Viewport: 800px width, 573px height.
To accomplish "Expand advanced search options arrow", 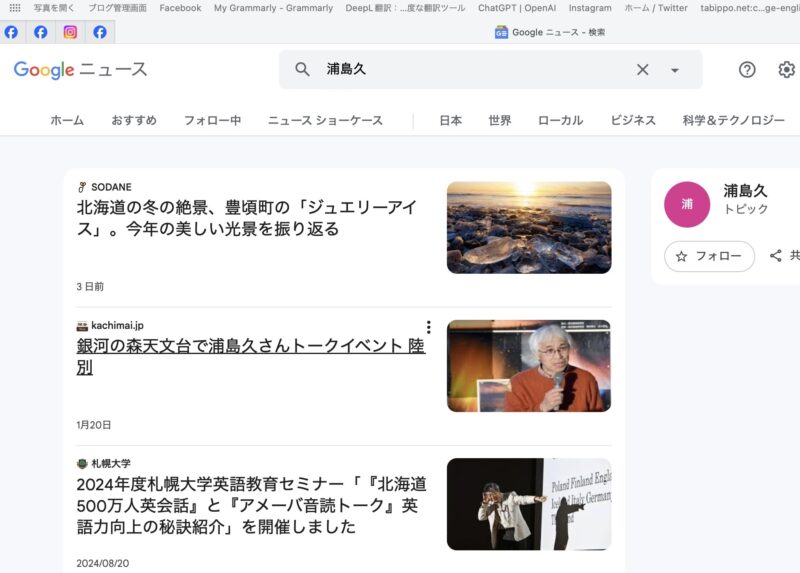I will 674,70.
